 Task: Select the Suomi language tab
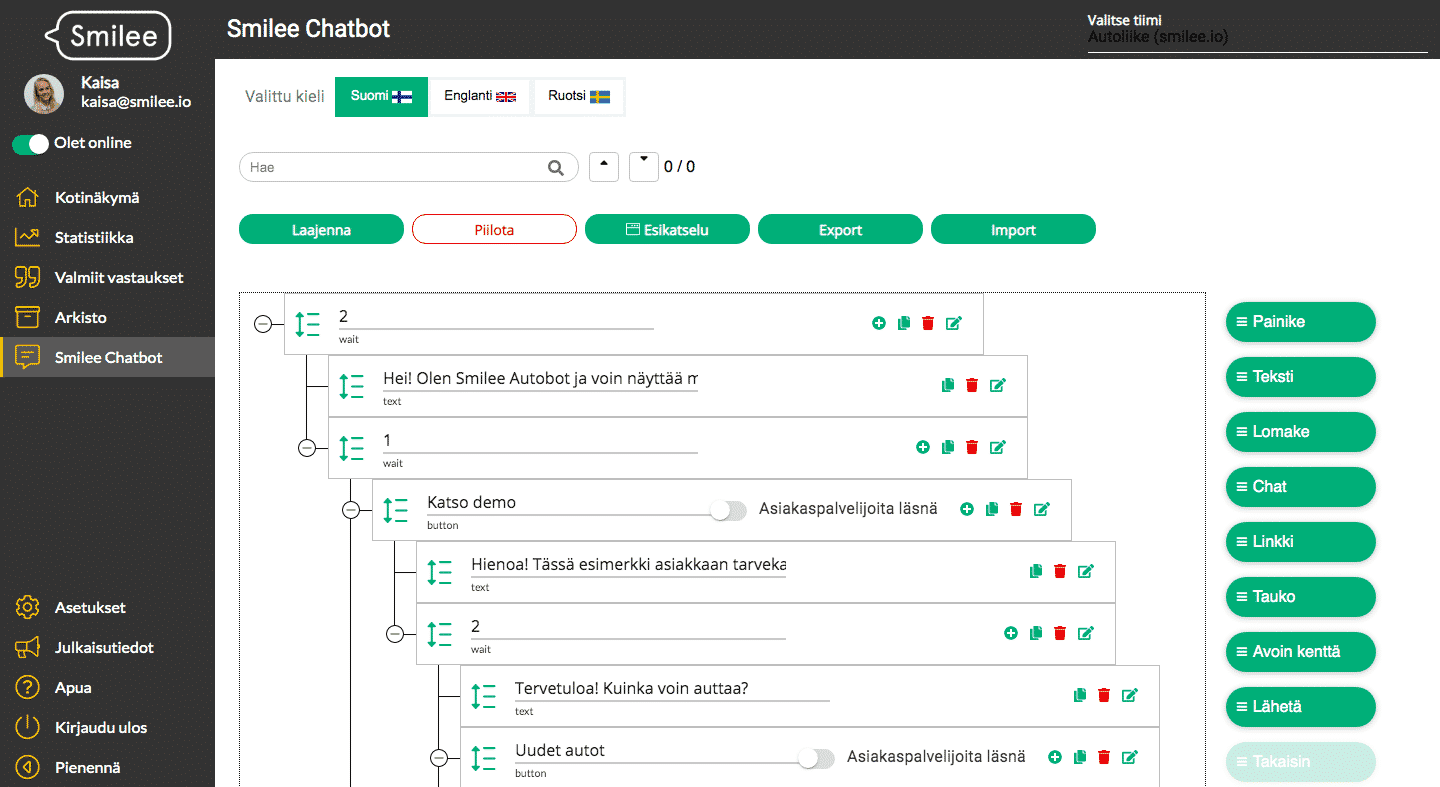click(381, 97)
